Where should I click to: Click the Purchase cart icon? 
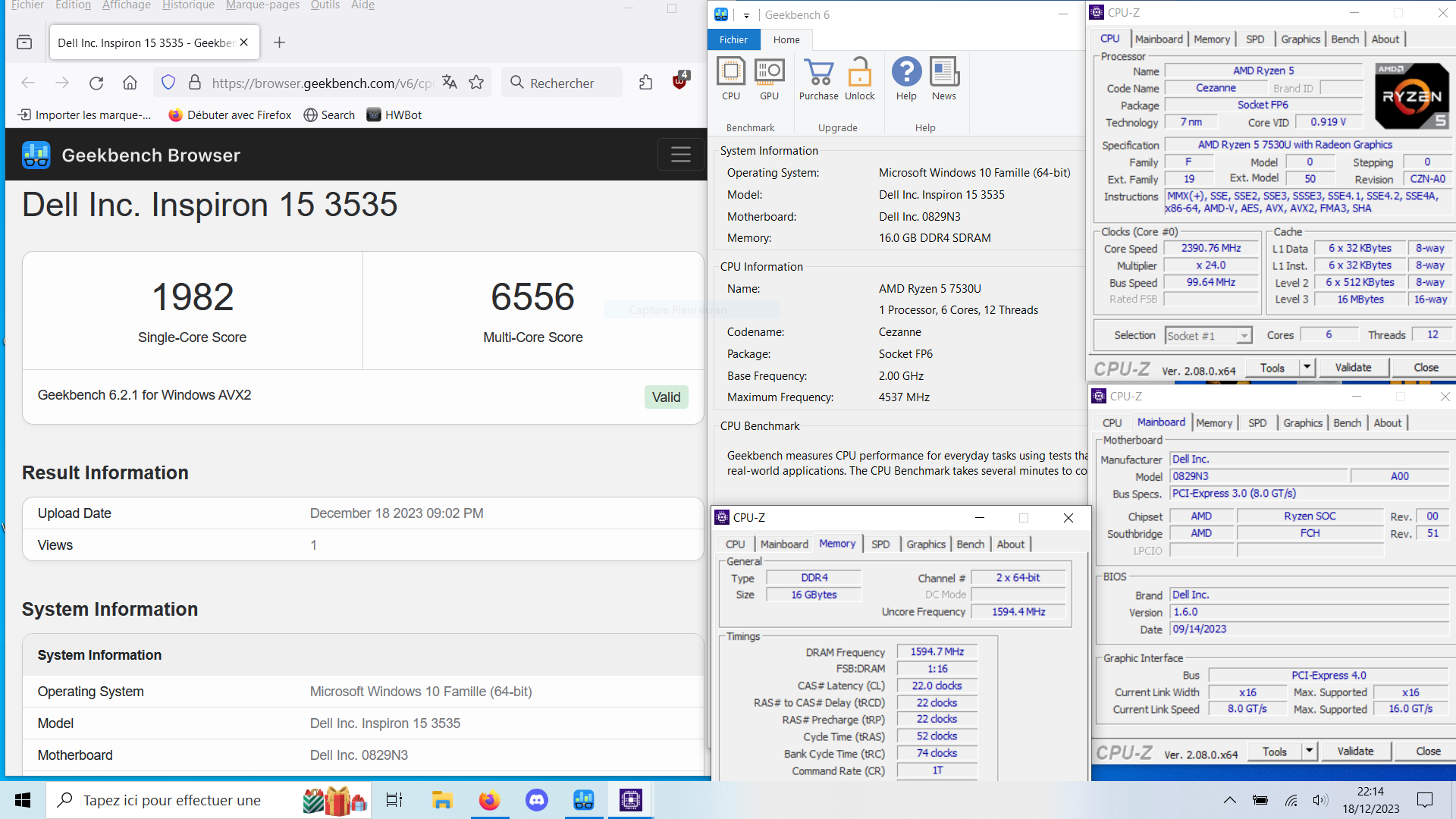point(818,79)
